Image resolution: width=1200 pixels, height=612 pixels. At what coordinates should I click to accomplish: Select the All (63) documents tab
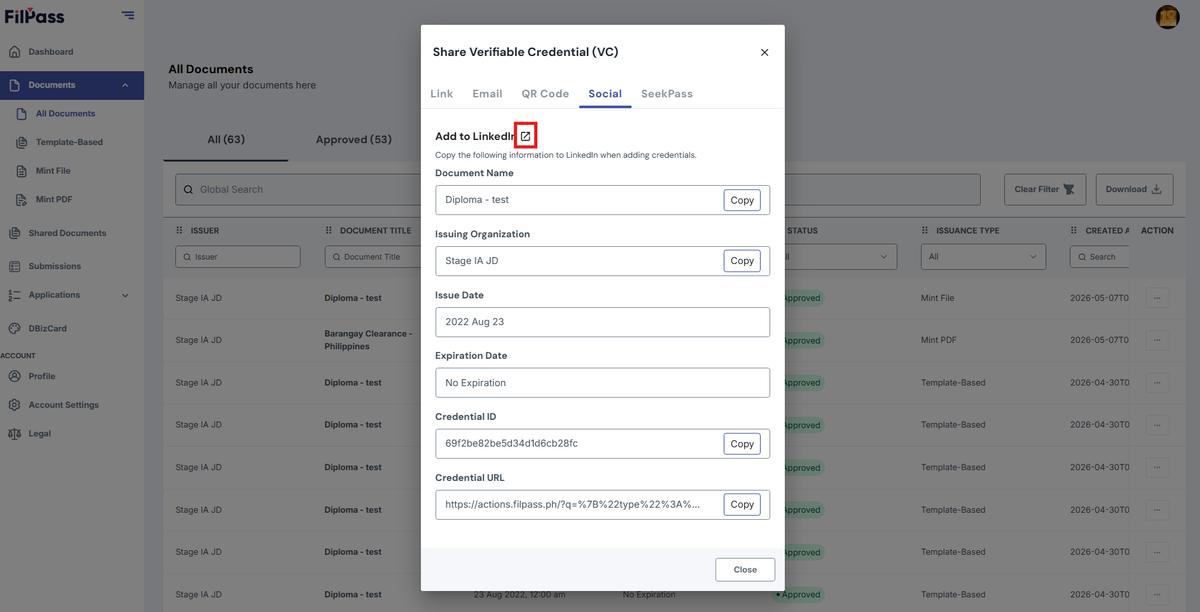click(x=226, y=140)
